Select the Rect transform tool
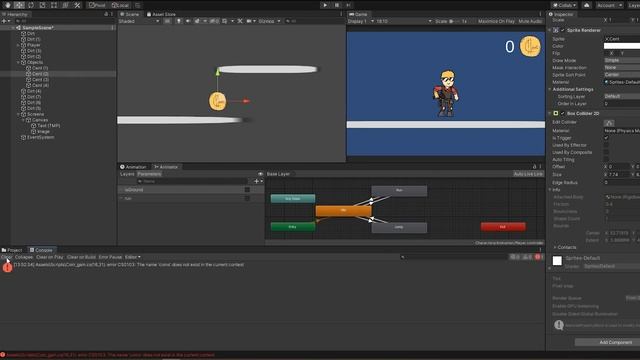 [54, 5]
